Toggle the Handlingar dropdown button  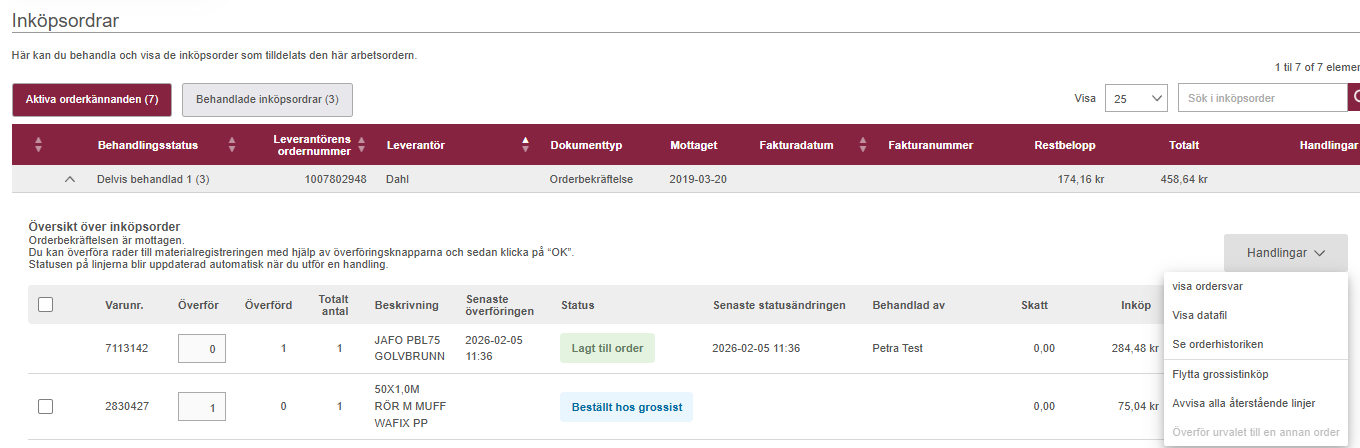point(1285,253)
